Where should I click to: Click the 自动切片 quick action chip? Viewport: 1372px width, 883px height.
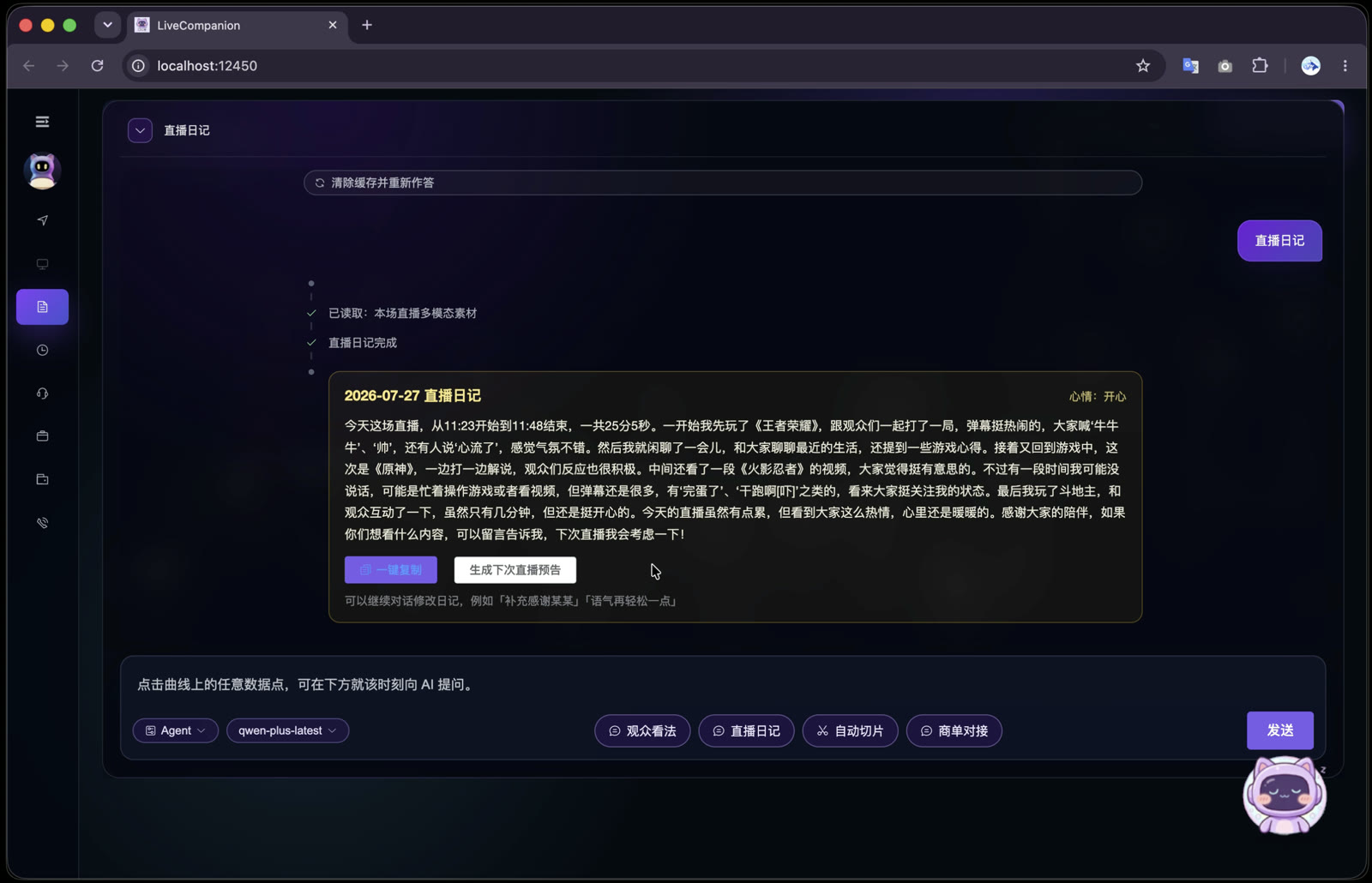[850, 731]
